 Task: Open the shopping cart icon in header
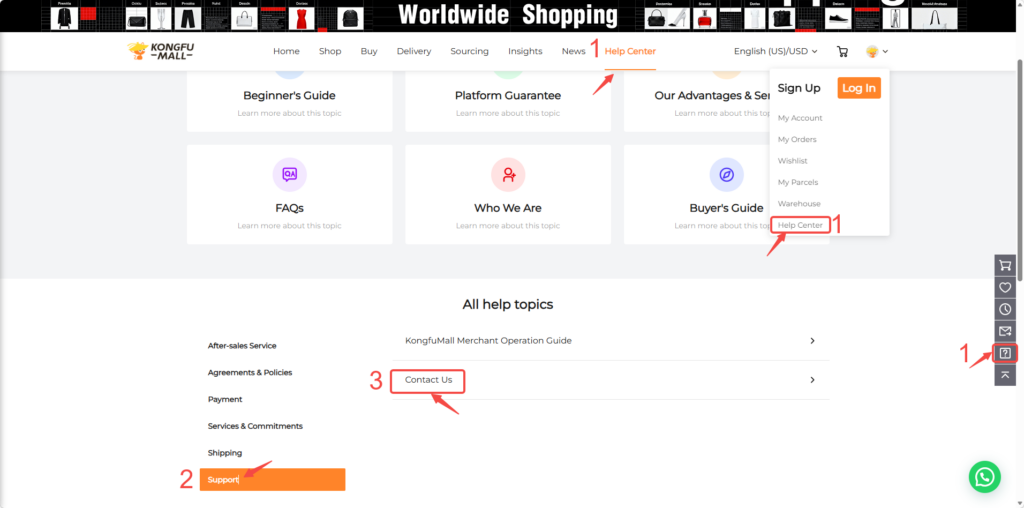click(842, 52)
